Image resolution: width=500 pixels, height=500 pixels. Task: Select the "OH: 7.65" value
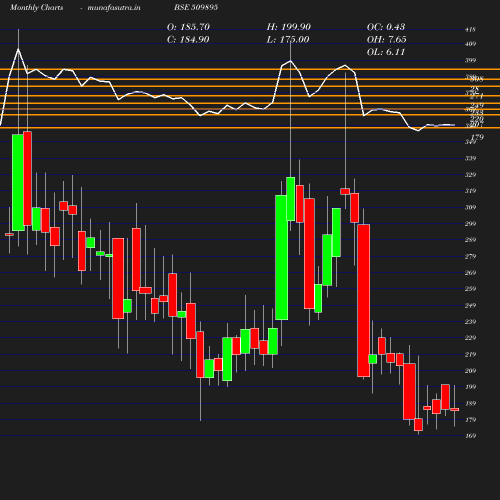[387, 40]
